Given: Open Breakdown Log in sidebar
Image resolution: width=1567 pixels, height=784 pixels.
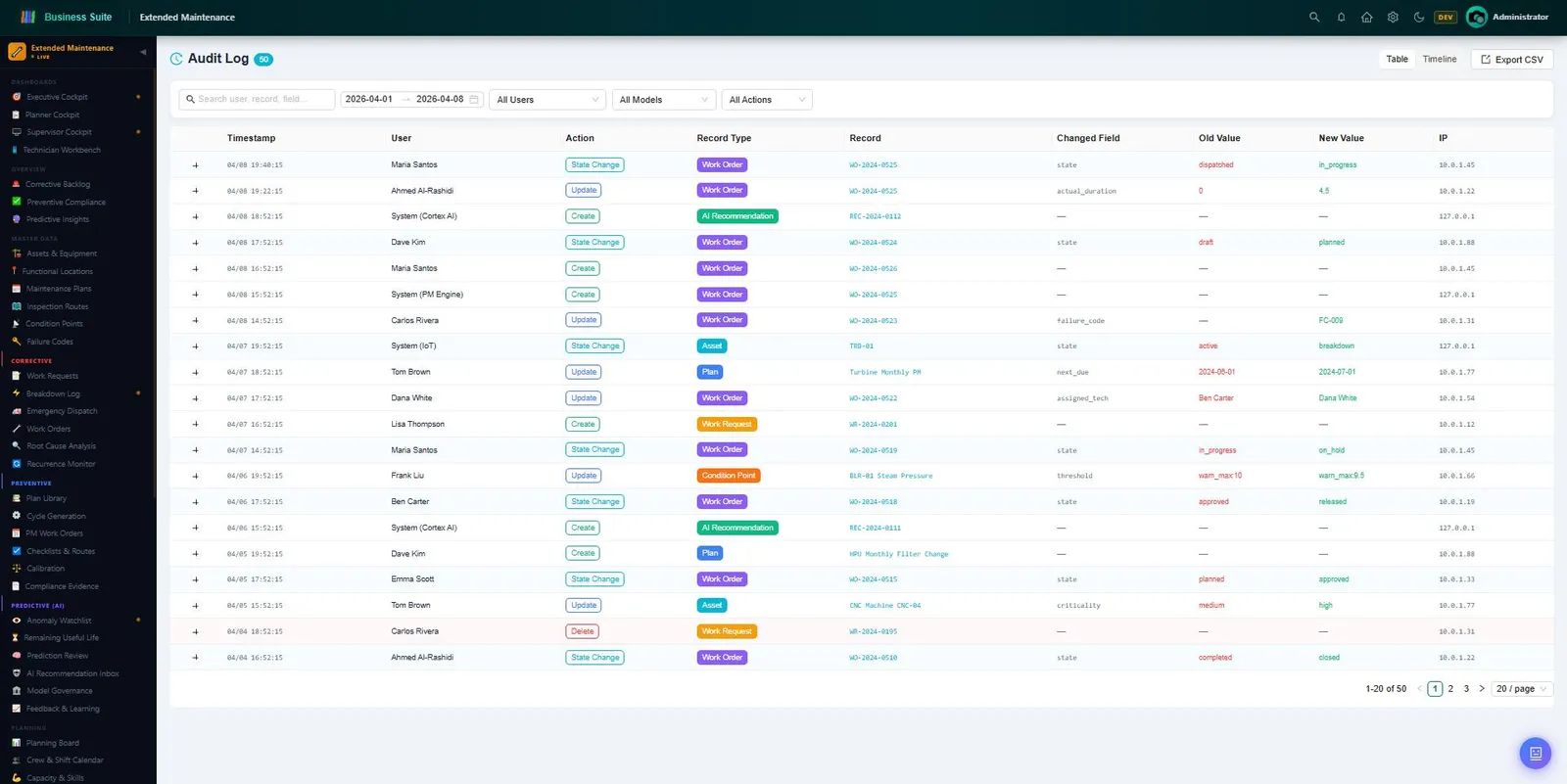Looking at the screenshot, I should coord(53,393).
